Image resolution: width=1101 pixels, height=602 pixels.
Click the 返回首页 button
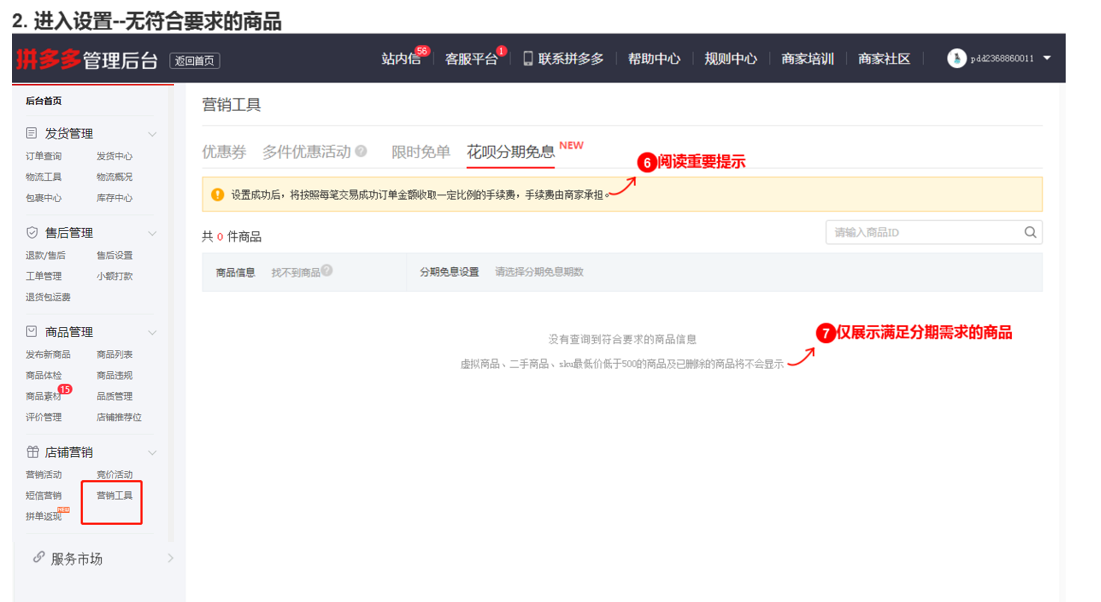[195, 61]
